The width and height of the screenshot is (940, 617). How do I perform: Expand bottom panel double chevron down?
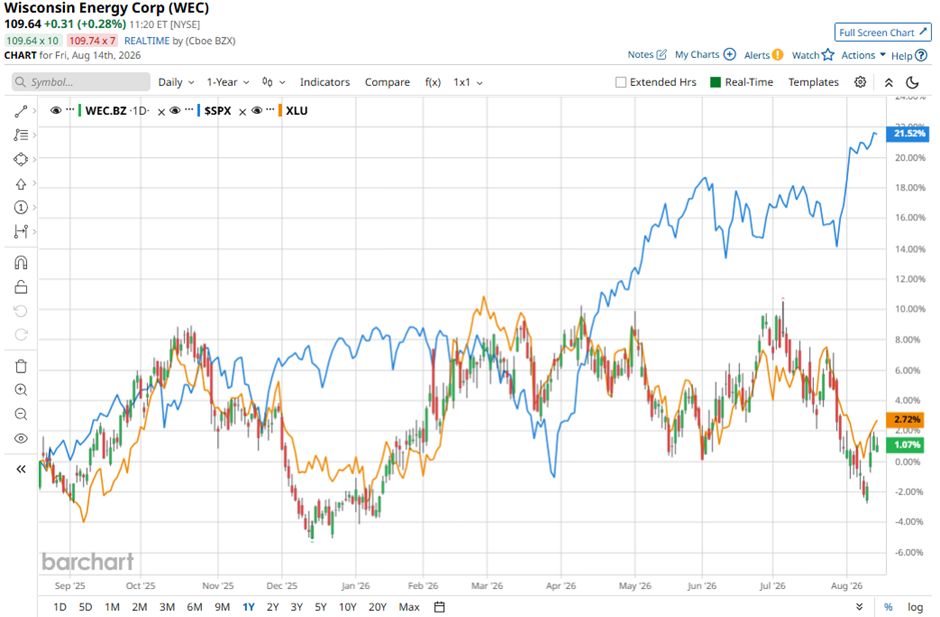[859, 607]
